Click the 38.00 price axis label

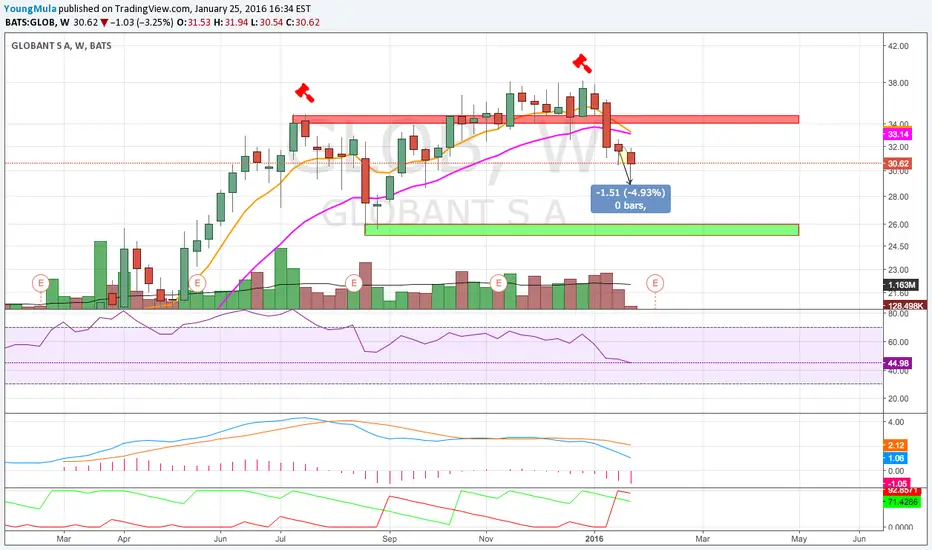[x=898, y=83]
